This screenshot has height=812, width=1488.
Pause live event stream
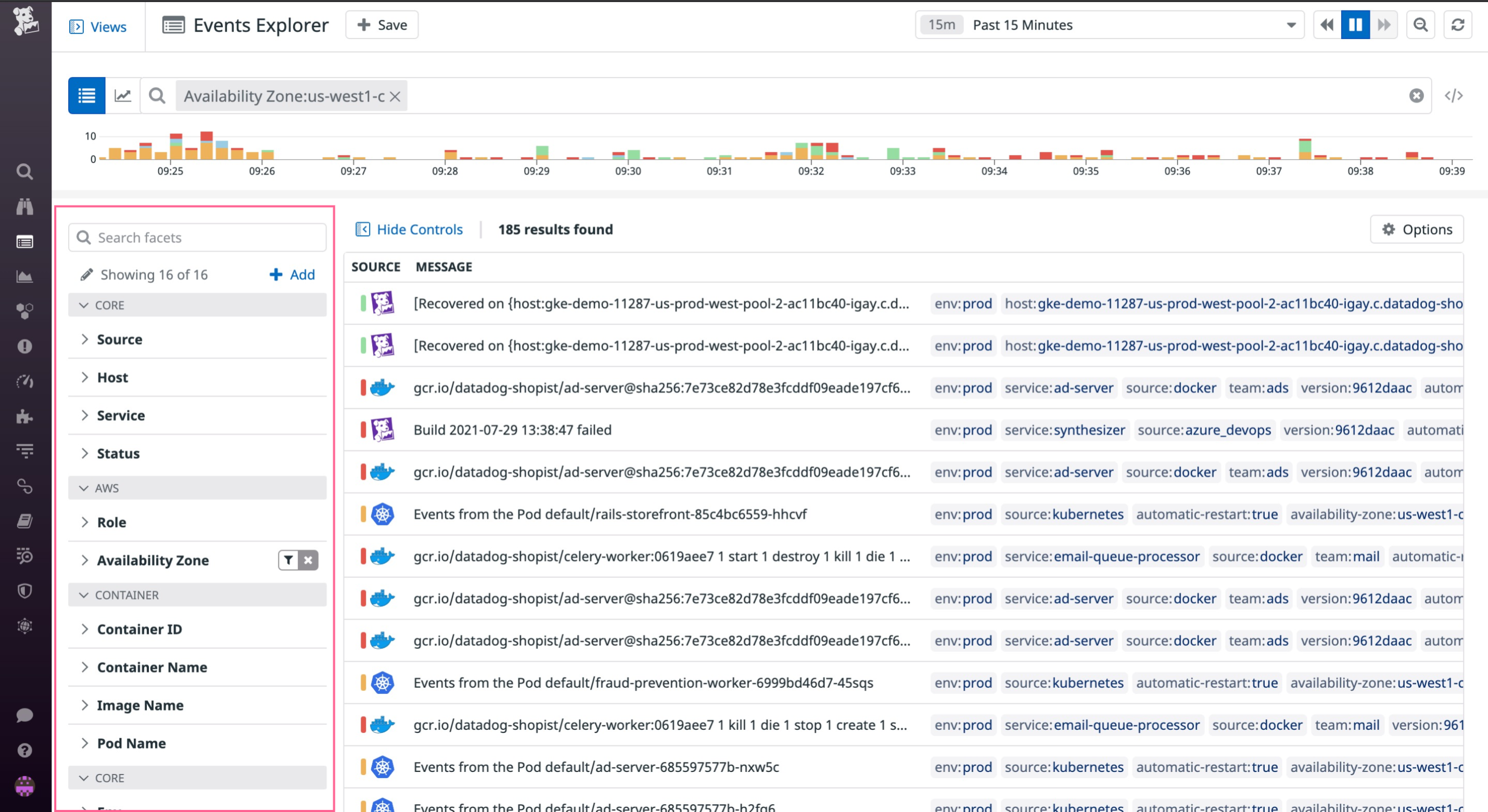pos(1355,25)
